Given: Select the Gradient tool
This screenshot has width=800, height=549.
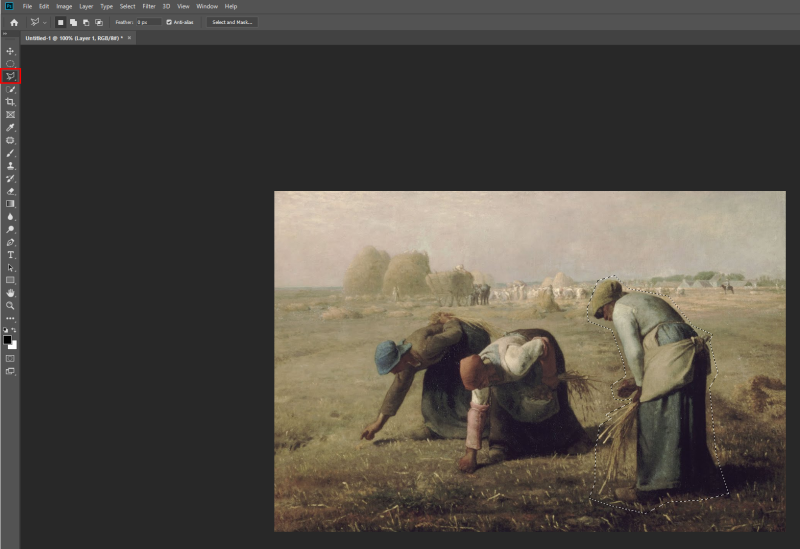Looking at the screenshot, I should coord(10,204).
